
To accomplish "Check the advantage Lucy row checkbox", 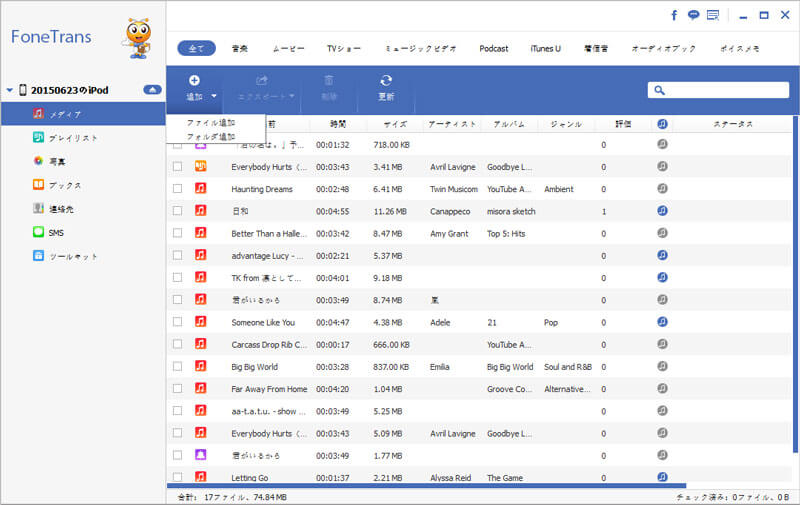I will 177,255.
